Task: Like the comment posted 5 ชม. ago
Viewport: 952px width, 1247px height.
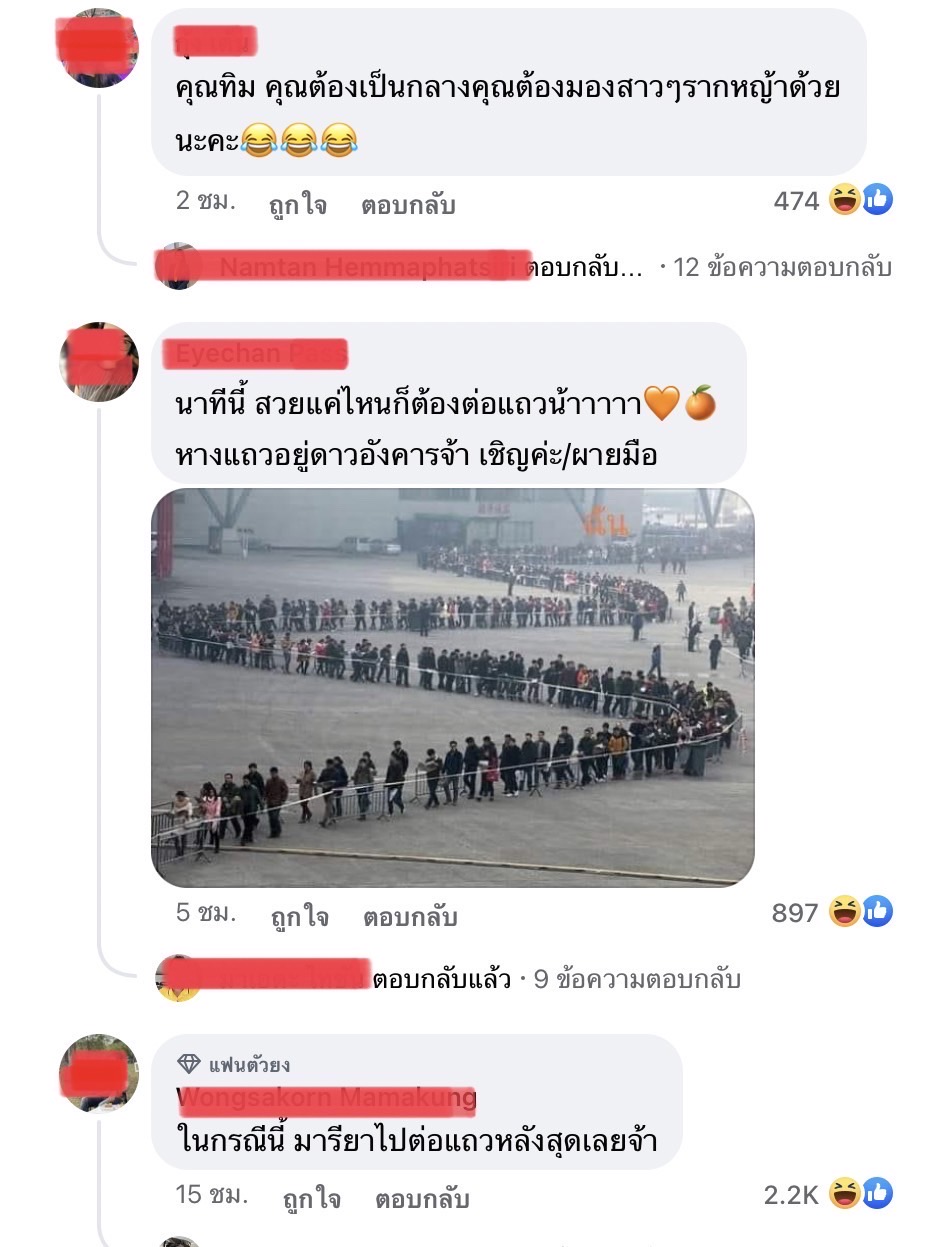Action: [x=299, y=917]
